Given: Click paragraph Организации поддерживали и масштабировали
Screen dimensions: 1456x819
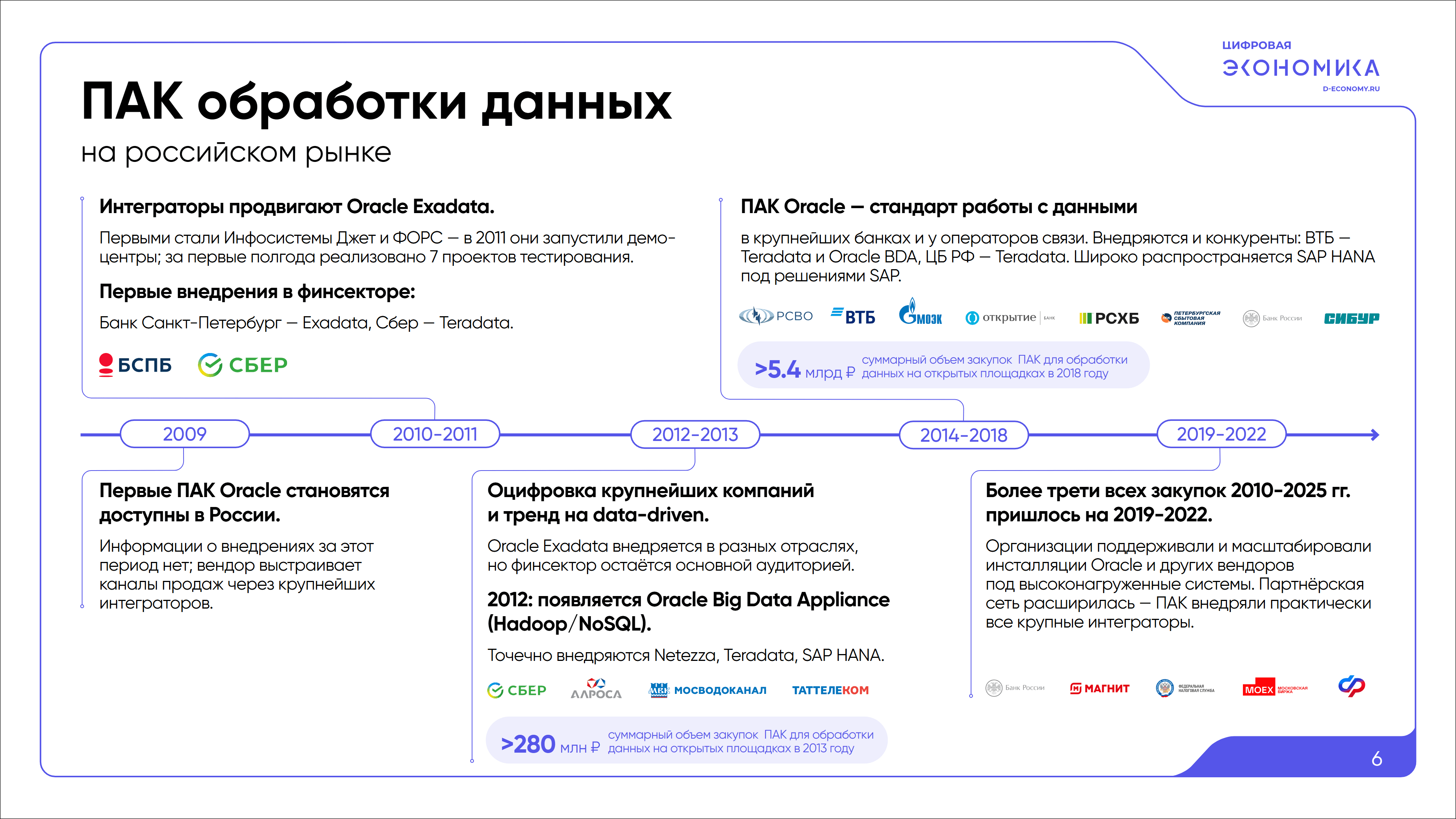Looking at the screenshot, I should click(1178, 584).
